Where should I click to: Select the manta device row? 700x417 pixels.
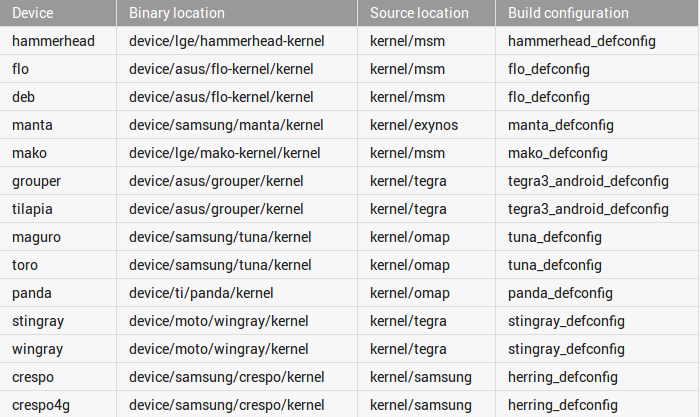350,125
